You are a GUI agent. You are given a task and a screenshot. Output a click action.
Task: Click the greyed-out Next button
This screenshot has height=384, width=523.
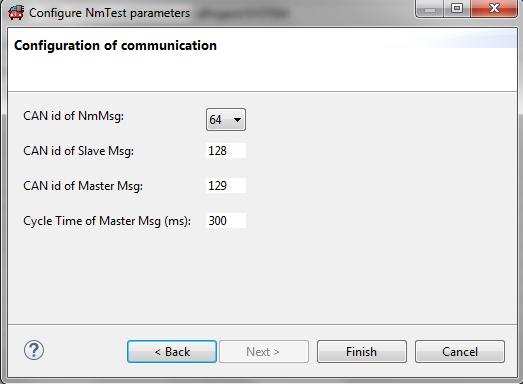264,352
